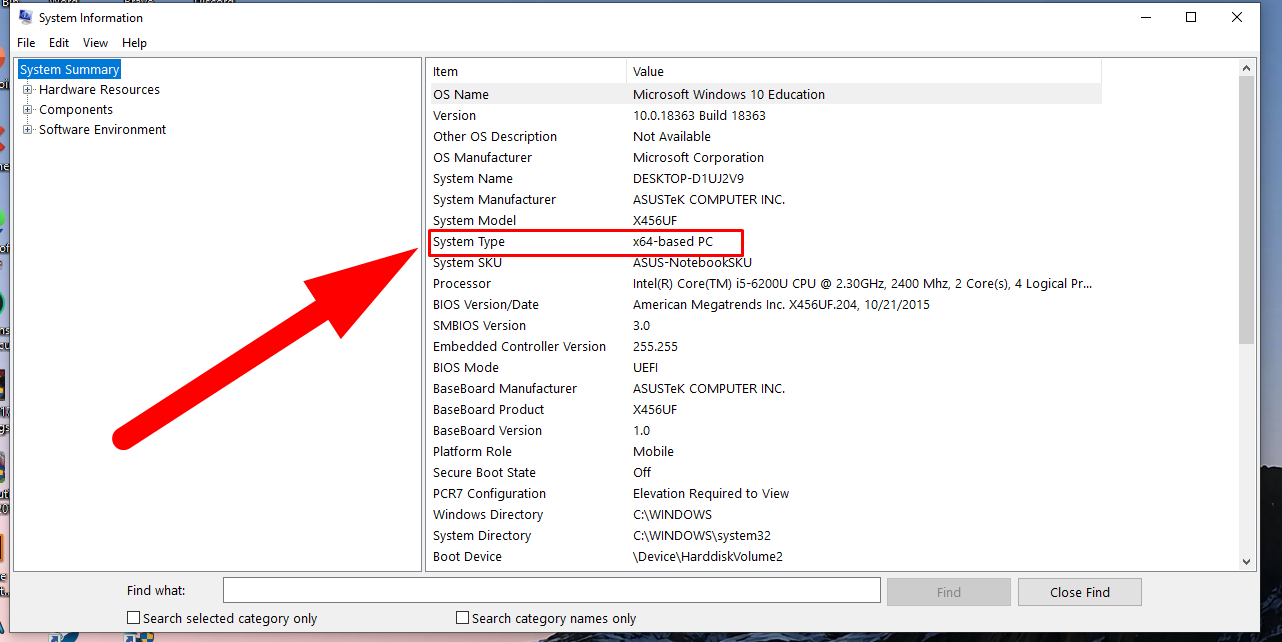Select the BaseBoard Manufacturer row

point(766,389)
